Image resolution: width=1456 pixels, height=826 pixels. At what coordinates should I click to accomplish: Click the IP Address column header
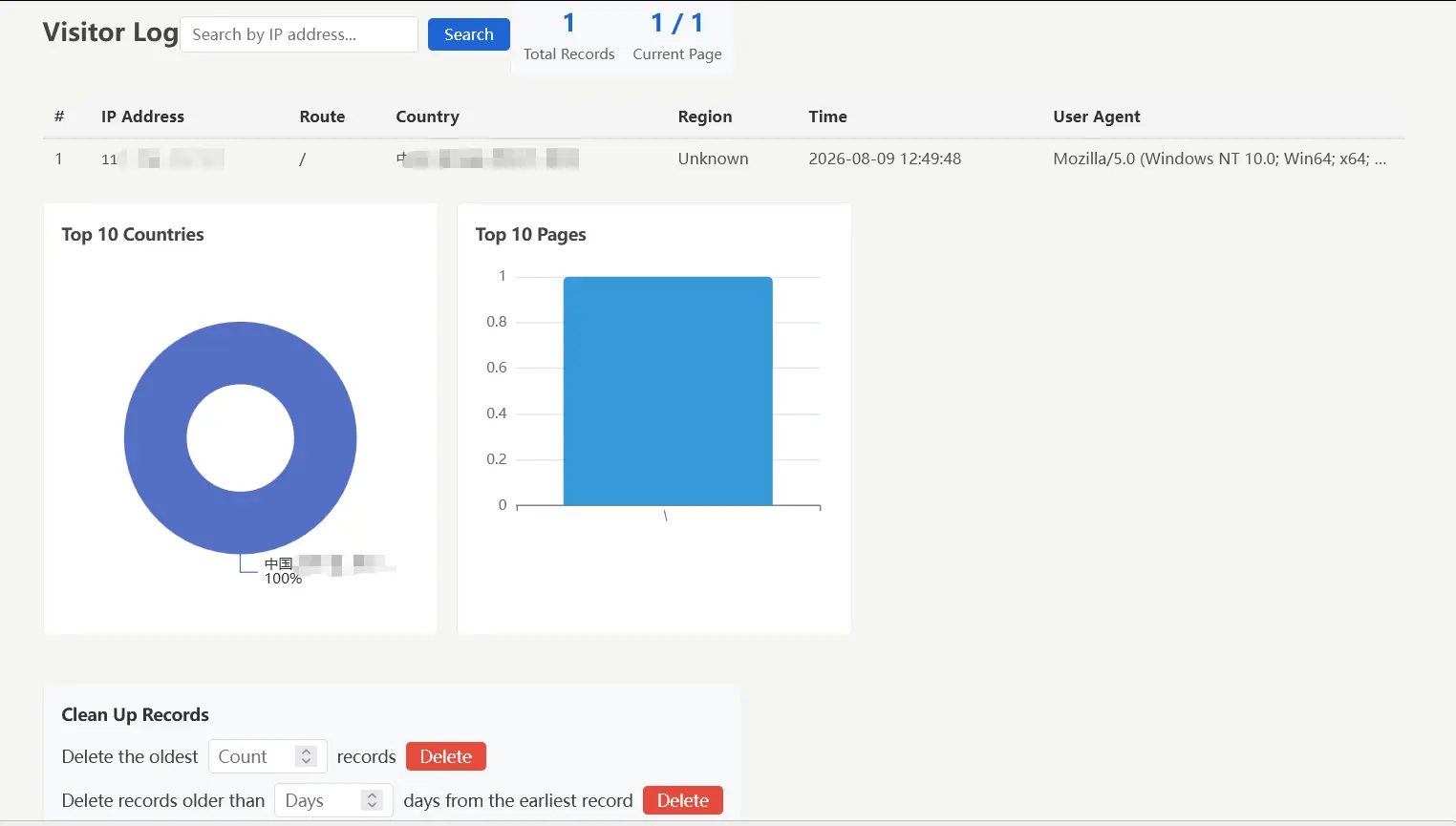point(142,116)
